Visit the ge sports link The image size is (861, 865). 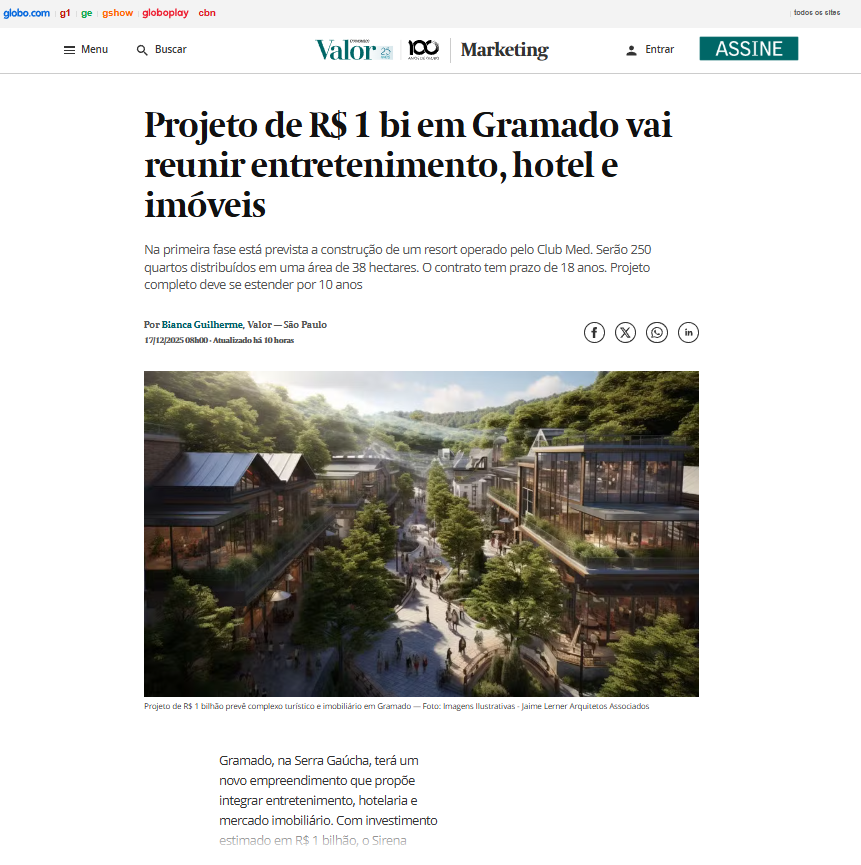click(x=87, y=13)
